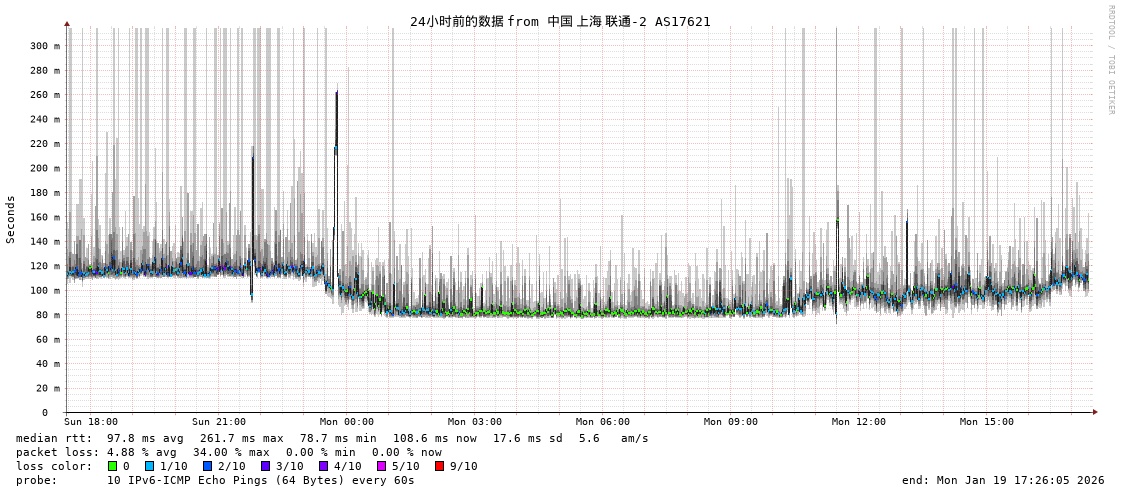Click the '180 m' y-axis value
The width and height of the screenshot is (1121, 494).
(x=44, y=192)
